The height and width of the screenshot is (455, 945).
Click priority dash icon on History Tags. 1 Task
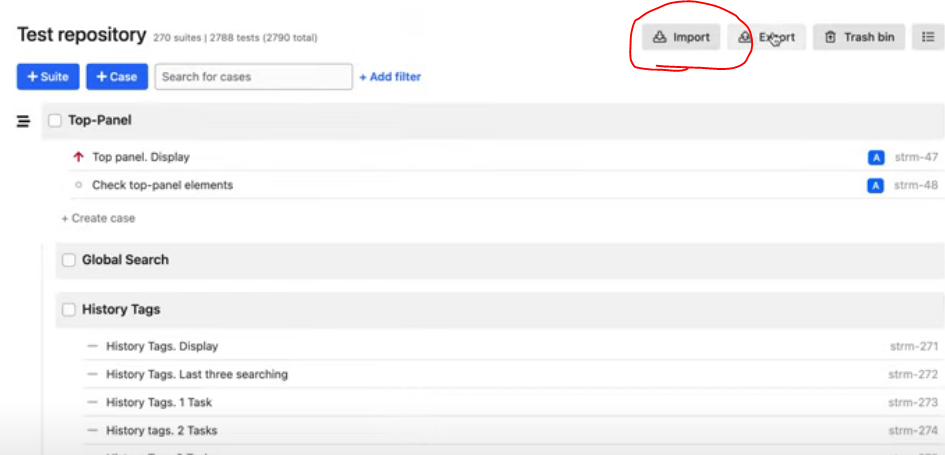coord(92,402)
